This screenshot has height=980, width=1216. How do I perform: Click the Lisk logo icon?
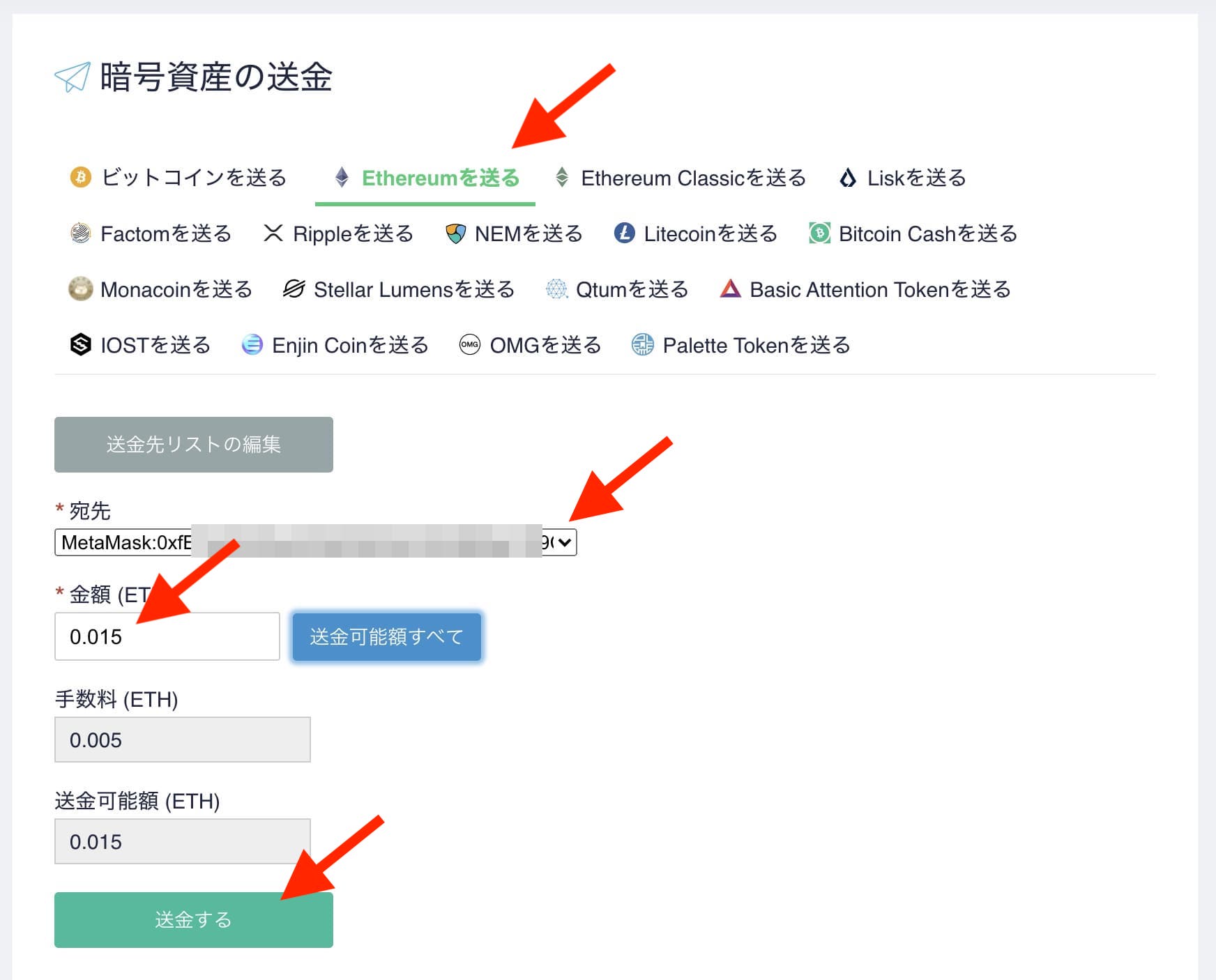(x=847, y=178)
